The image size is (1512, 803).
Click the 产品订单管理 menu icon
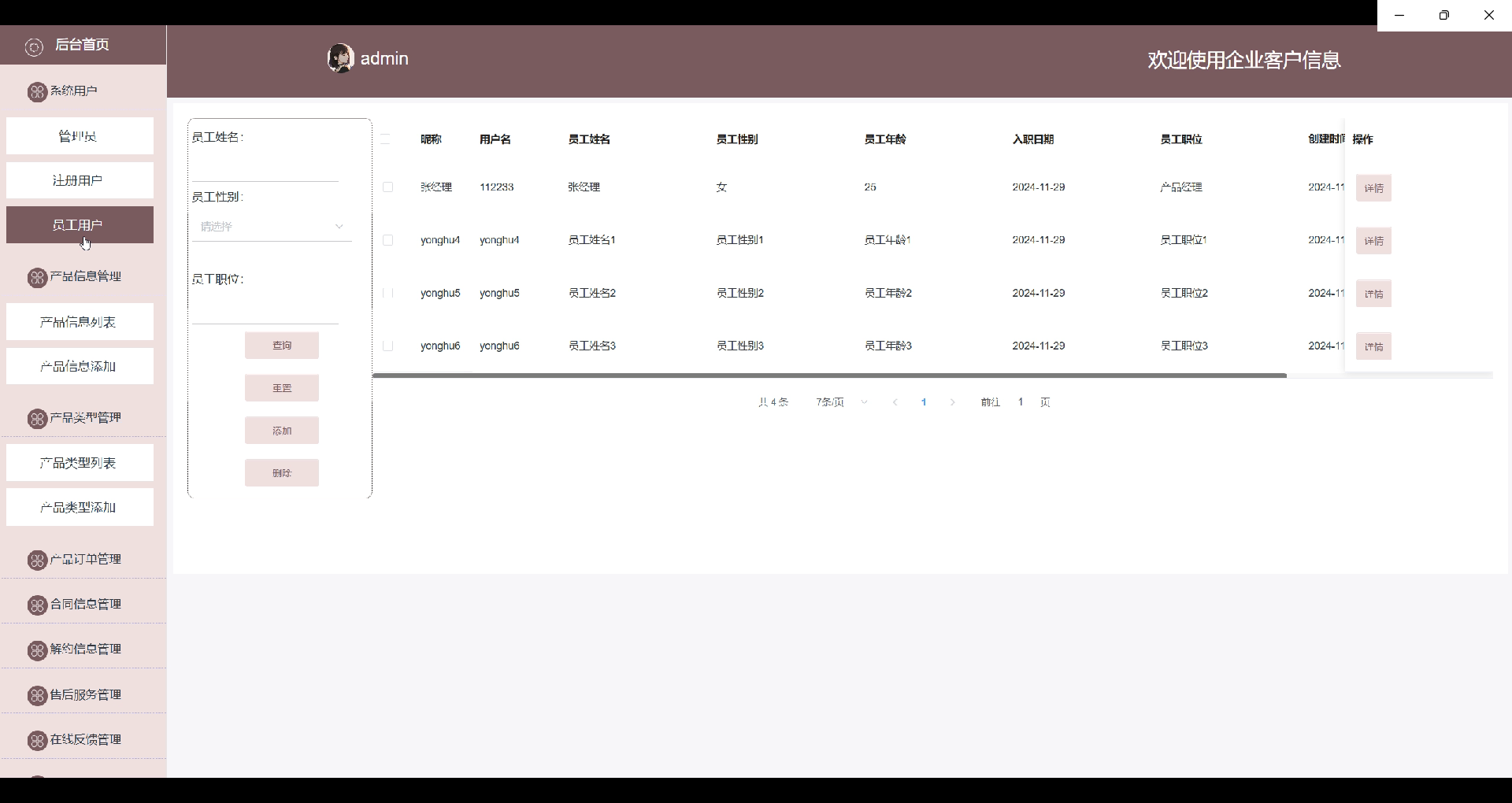pyautogui.click(x=37, y=560)
